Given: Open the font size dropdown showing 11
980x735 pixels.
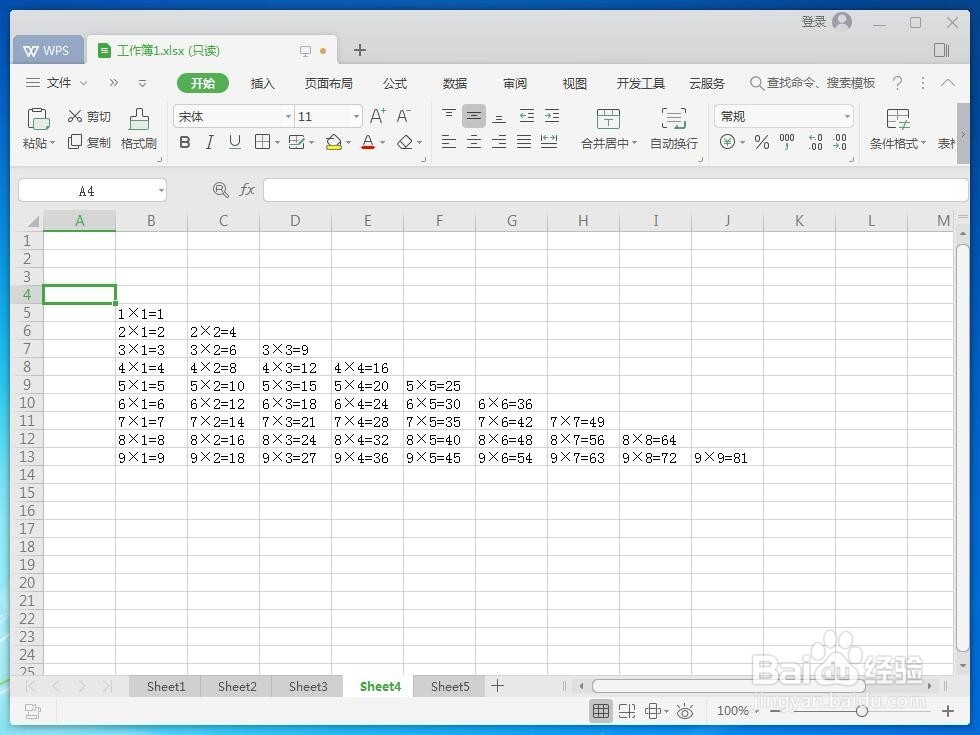Looking at the screenshot, I should (x=356, y=117).
